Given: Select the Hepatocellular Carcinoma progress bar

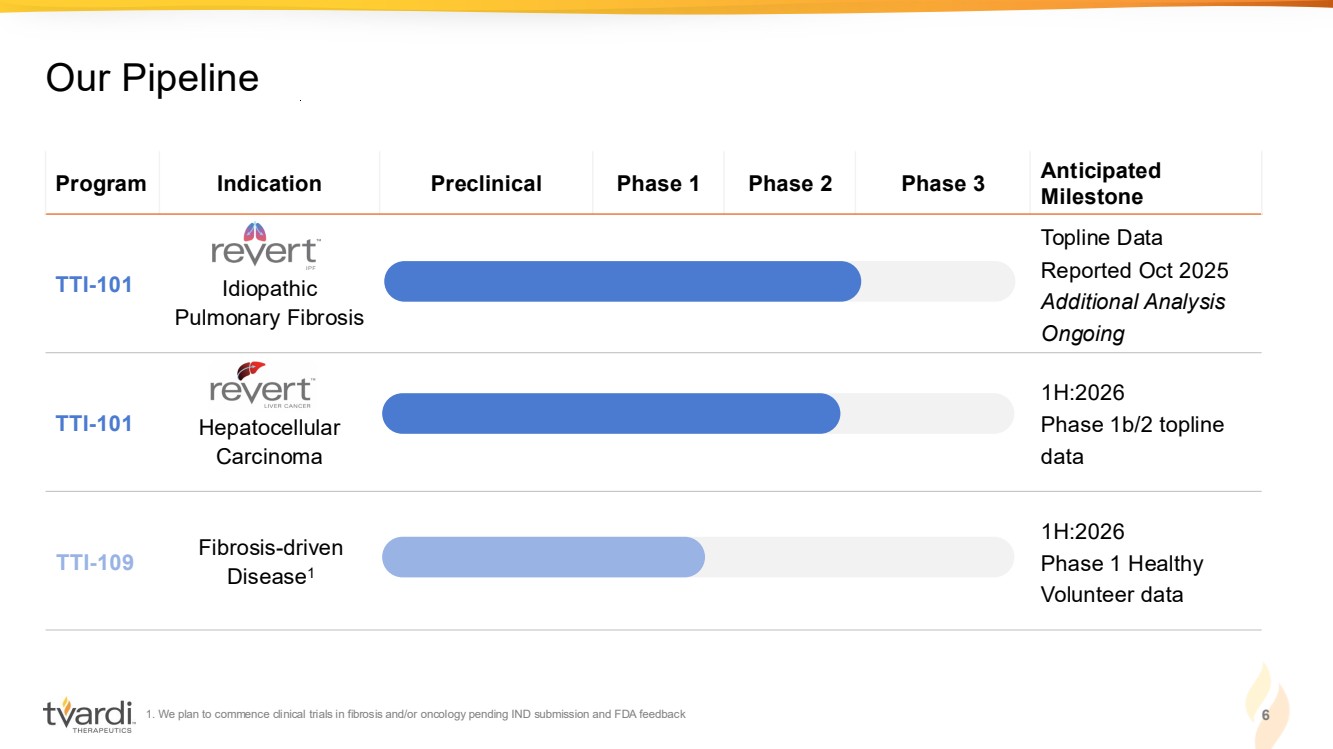Looking at the screenshot, I should (x=611, y=413).
